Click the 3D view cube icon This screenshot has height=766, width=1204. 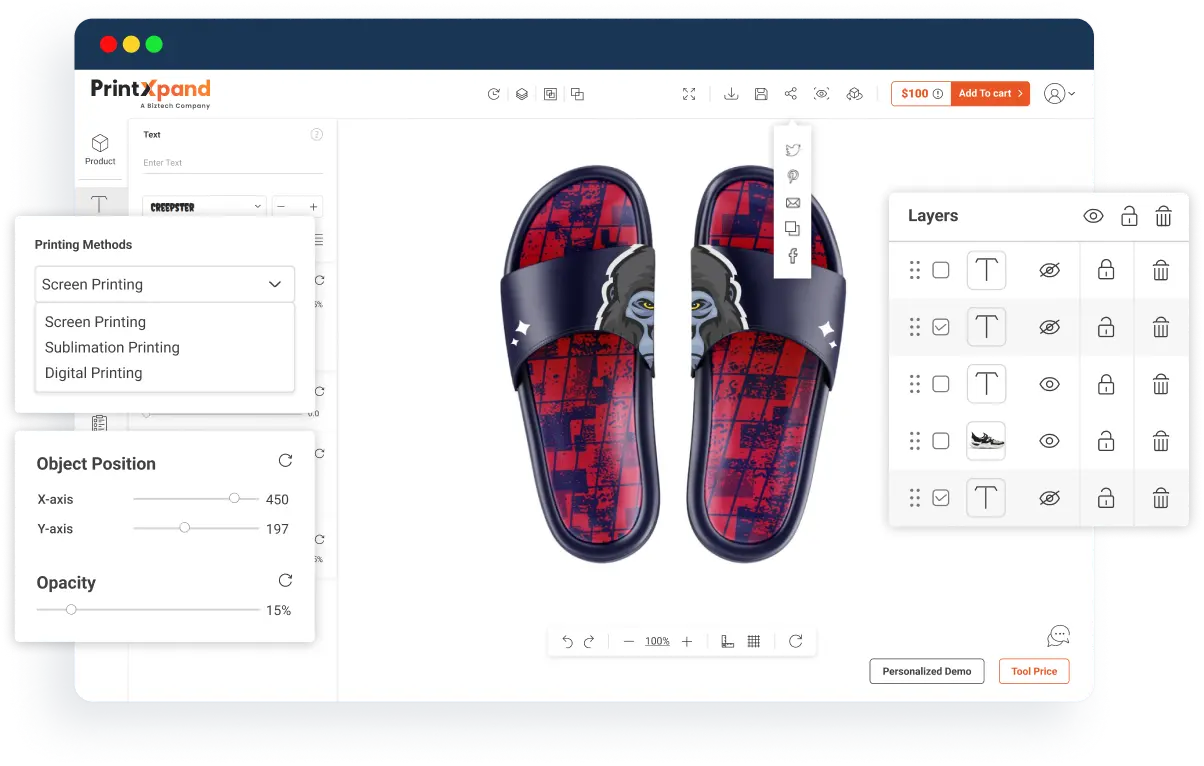click(x=854, y=94)
